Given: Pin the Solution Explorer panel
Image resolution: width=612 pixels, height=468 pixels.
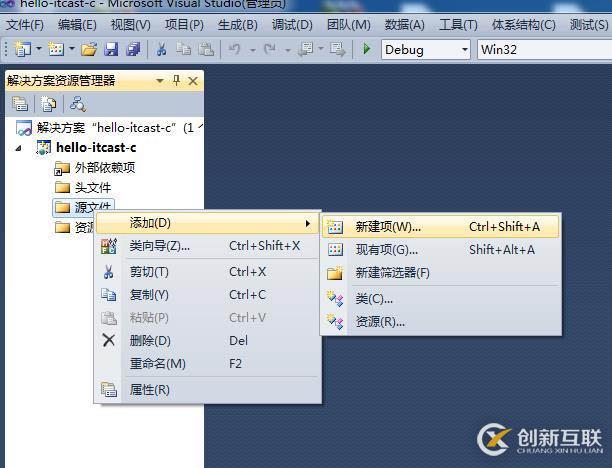Looking at the screenshot, I should click(176, 81).
